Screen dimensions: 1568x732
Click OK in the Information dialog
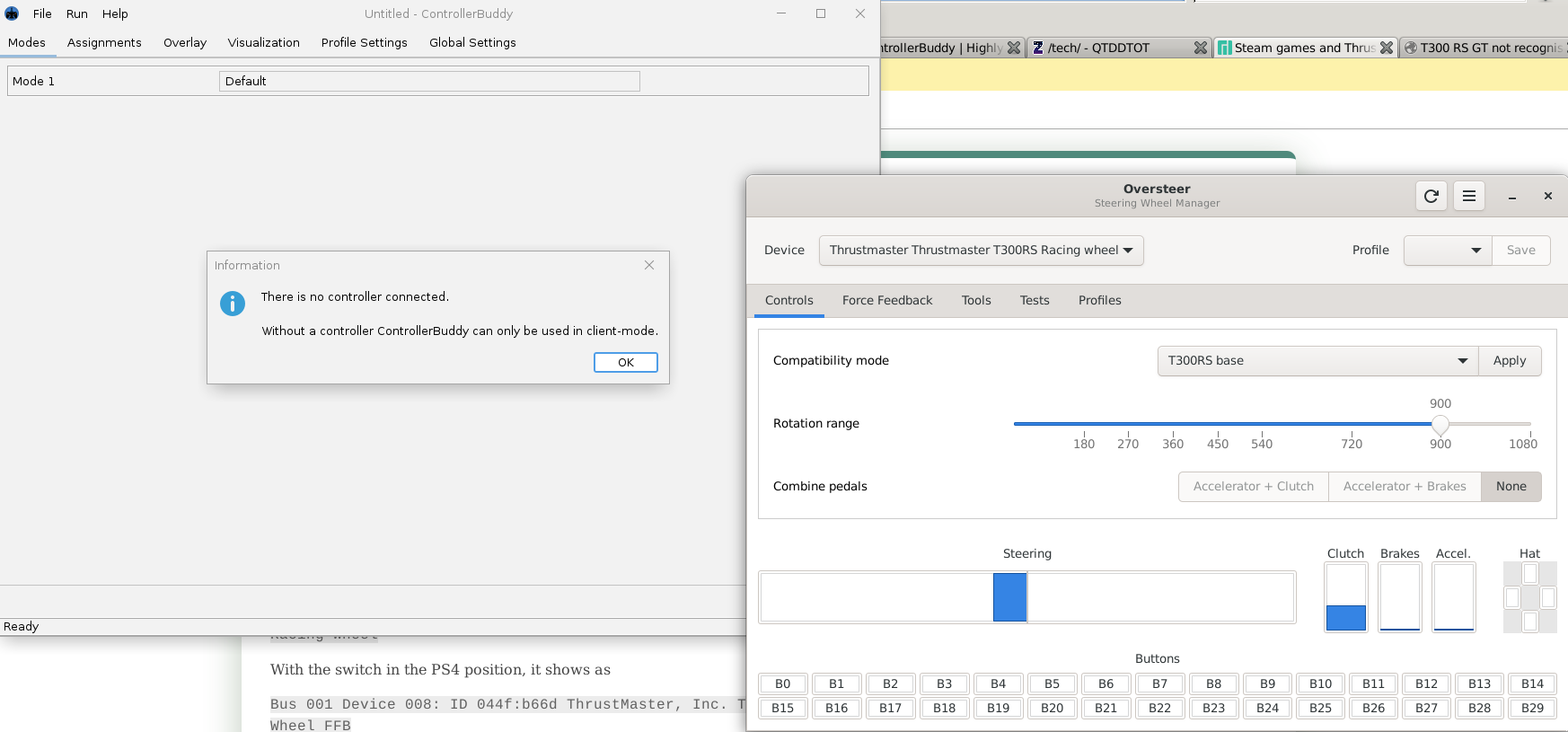[x=626, y=362]
